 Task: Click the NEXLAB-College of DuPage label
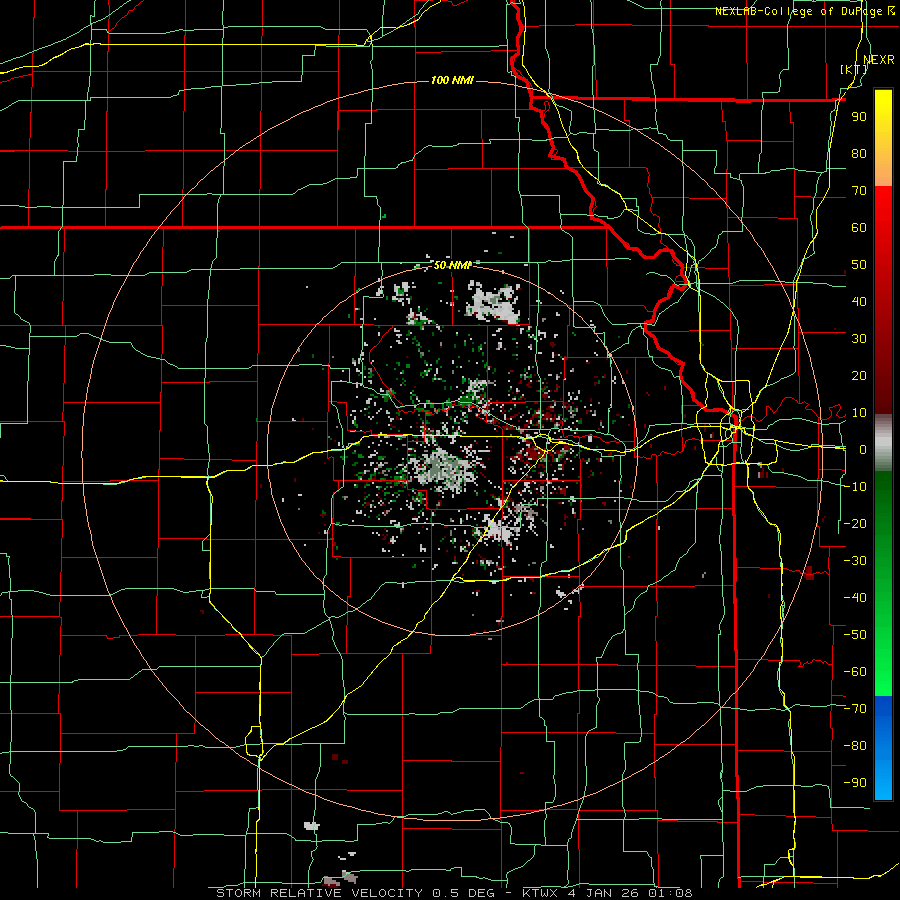800,11
